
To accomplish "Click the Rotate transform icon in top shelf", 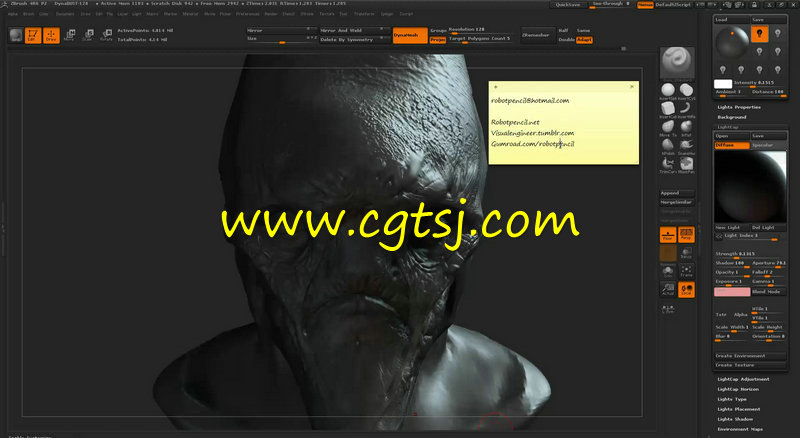I will point(106,35).
